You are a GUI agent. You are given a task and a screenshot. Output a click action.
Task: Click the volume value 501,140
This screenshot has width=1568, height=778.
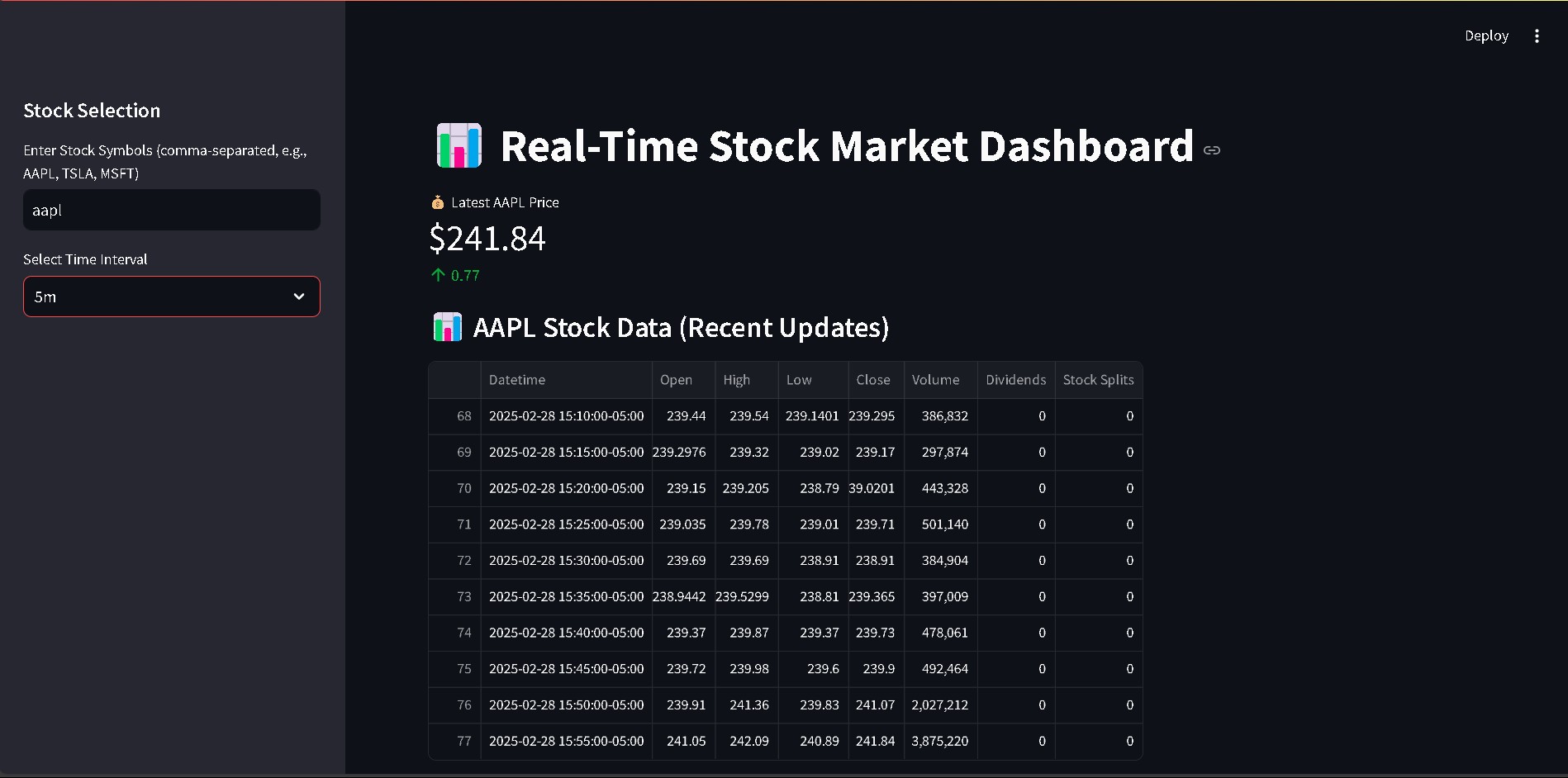click(x=941, y=524)
